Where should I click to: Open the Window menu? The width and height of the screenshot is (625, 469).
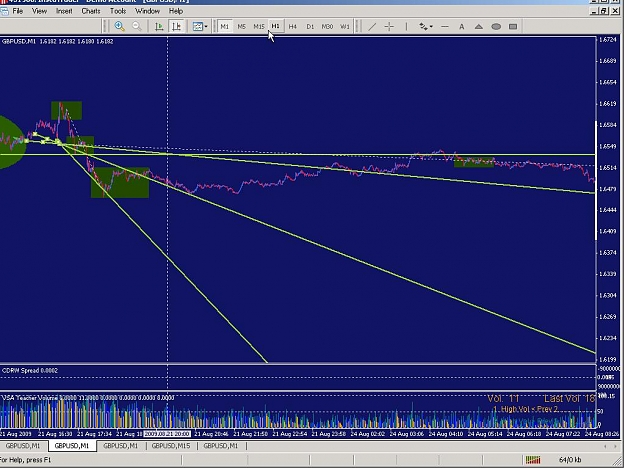click(x=147, y=11)
